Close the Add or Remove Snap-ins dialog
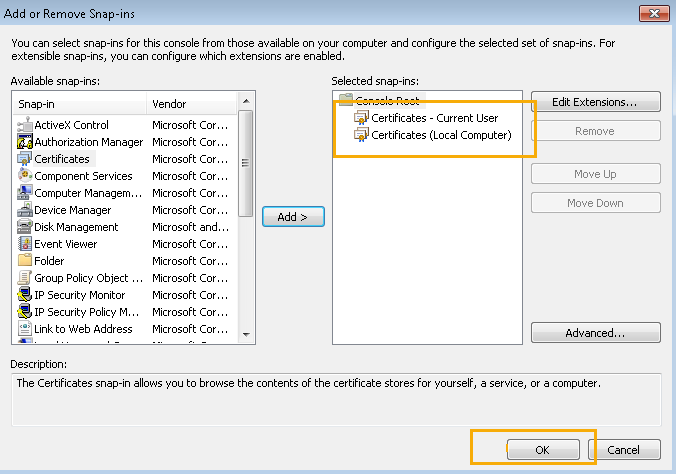Image resolution: width=676 pixels, height=474 pixels. [654, 13]
